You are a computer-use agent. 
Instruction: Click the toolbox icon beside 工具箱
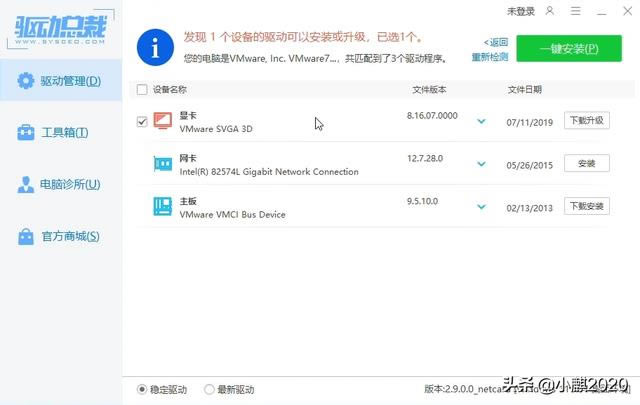click(26, 132)
